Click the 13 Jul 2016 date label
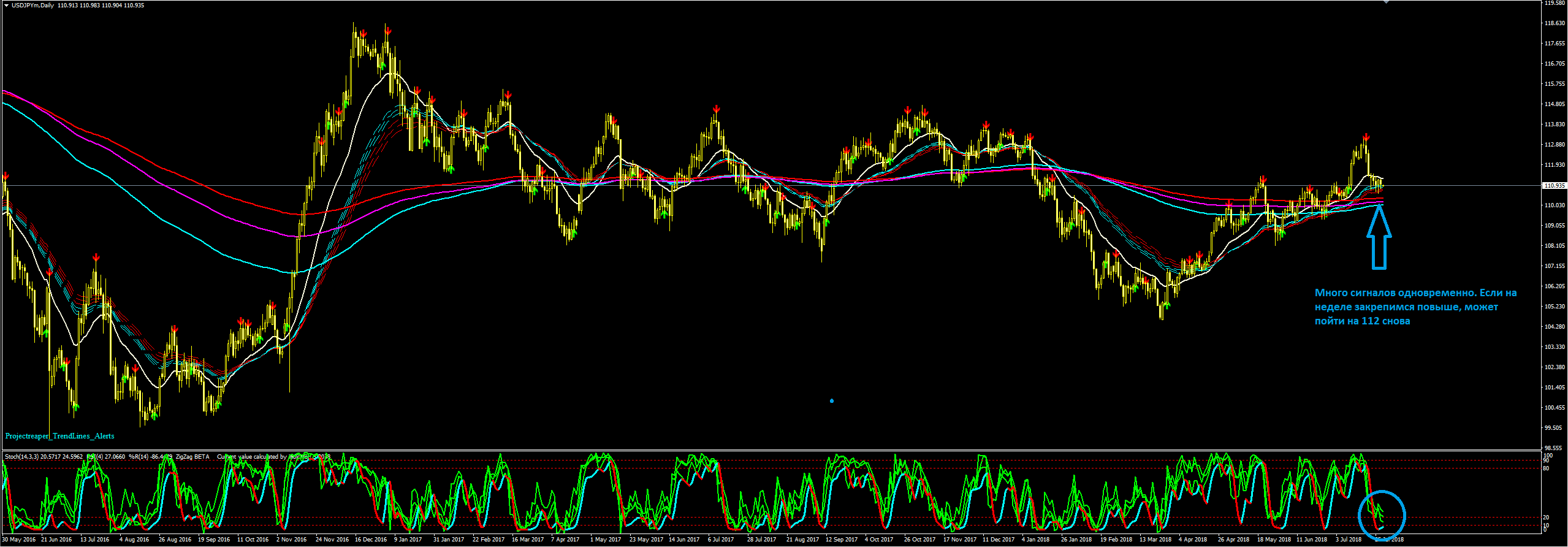 [94, 540]
